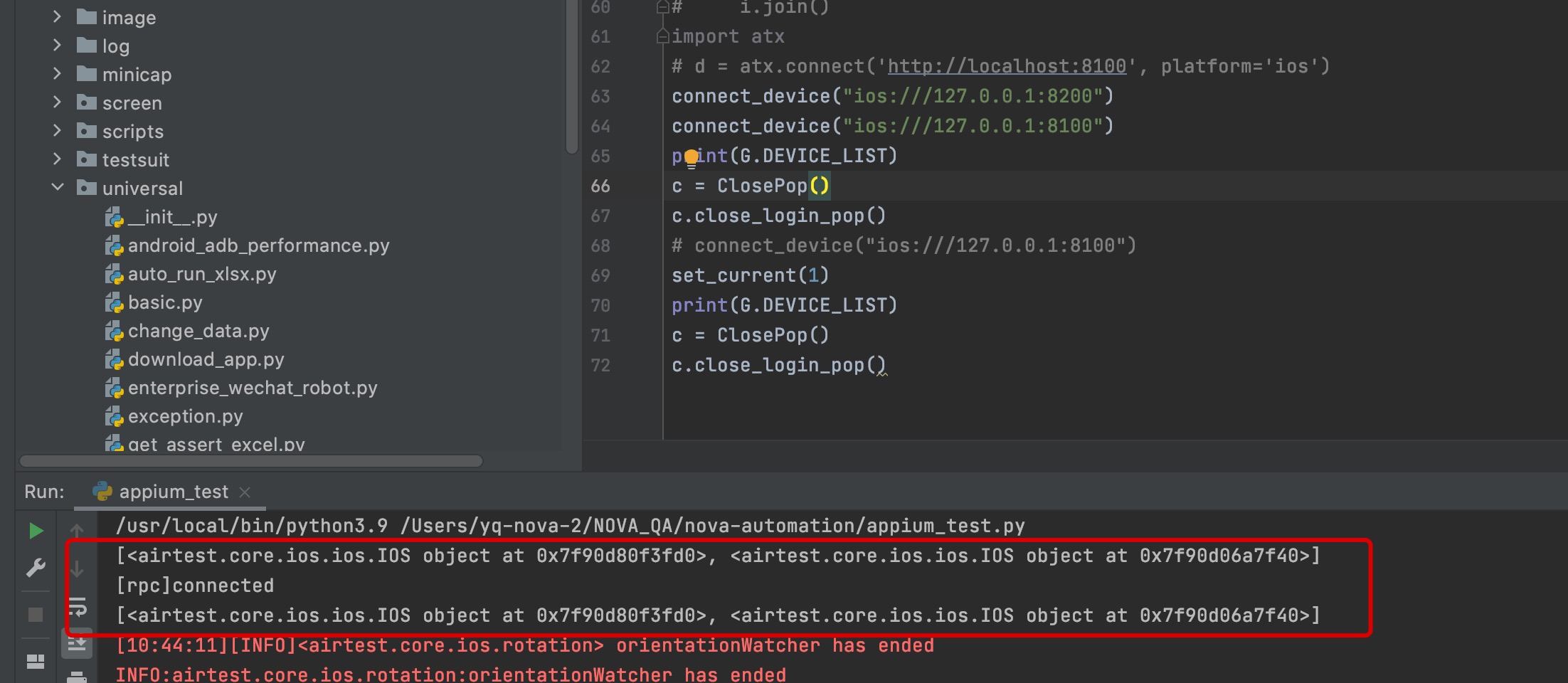The width and height of the screenshot is (1568, 683).
Task: Expand the scripts folder
Action: 57,130
